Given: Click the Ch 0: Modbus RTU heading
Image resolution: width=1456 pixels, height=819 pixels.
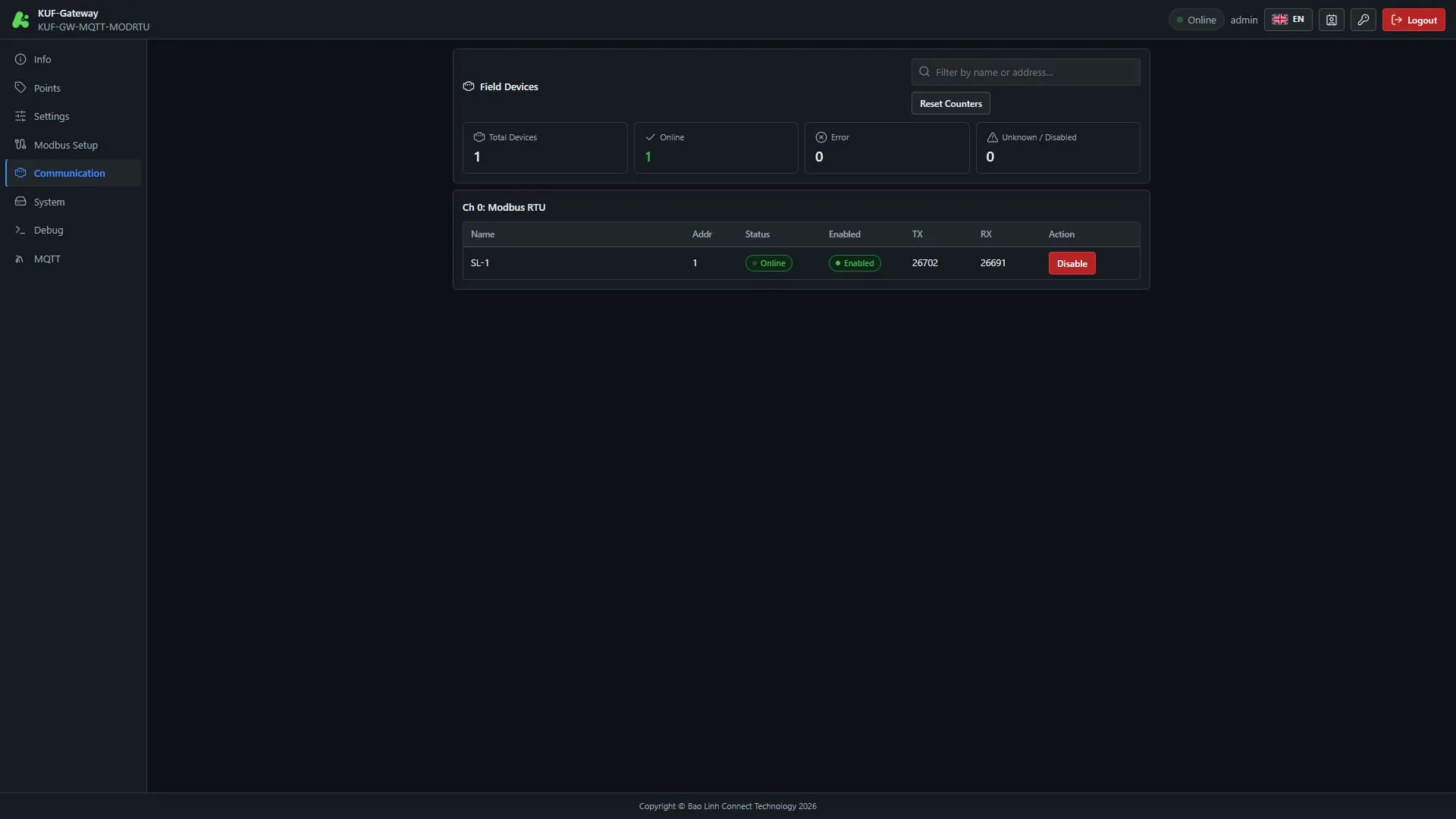Looking at the screenshot, I should [504, 207].
